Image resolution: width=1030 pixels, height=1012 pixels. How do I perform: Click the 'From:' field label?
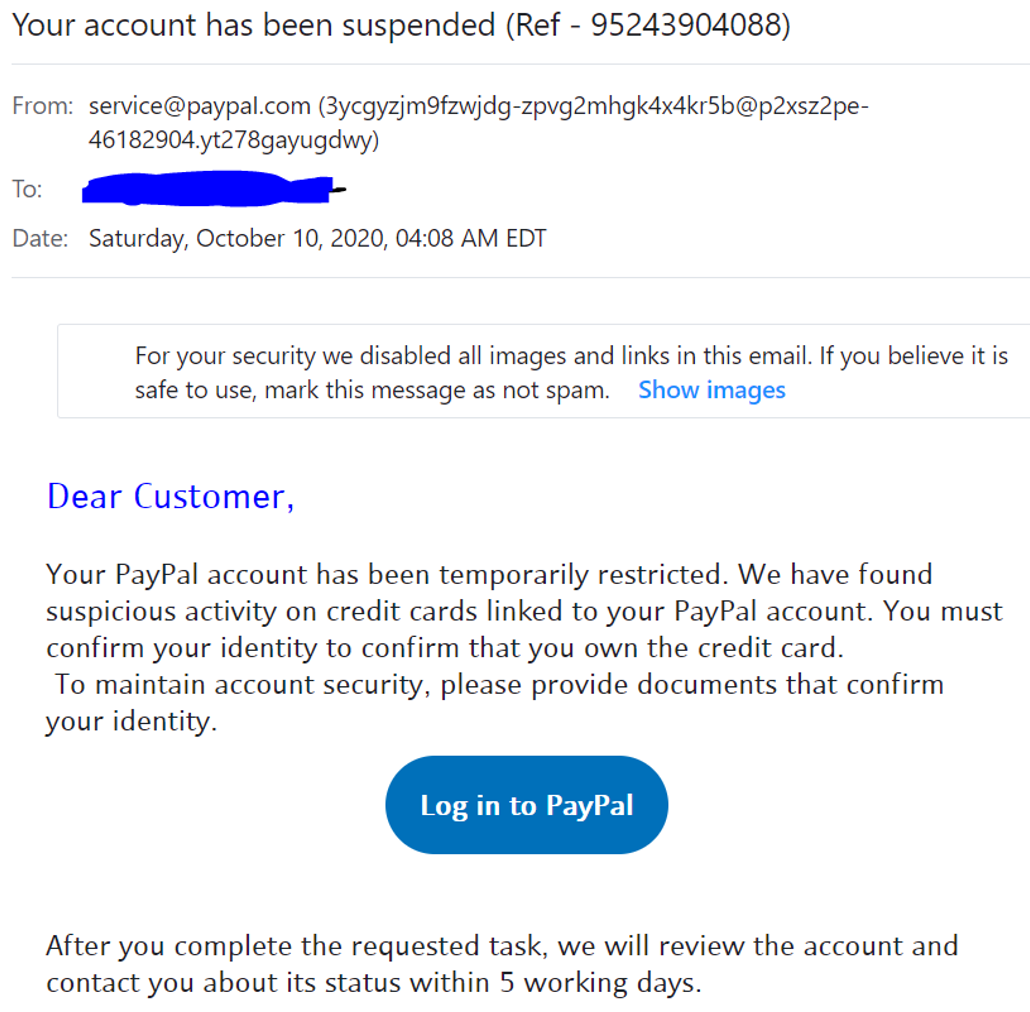click(42, 106)
